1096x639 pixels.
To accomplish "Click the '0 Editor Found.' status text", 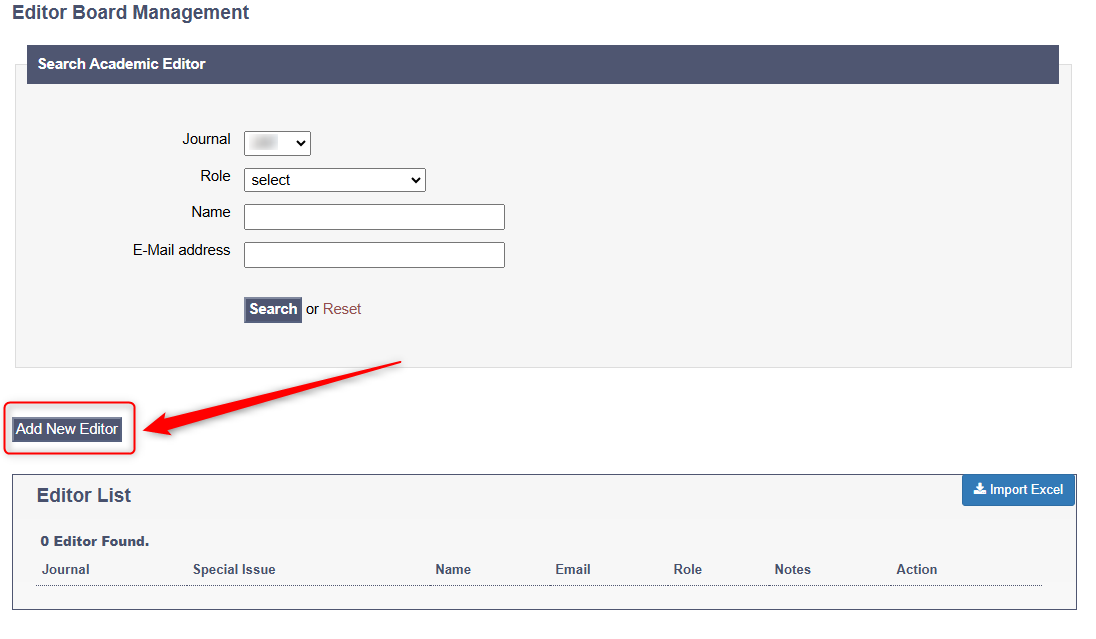I will [95, 541].
